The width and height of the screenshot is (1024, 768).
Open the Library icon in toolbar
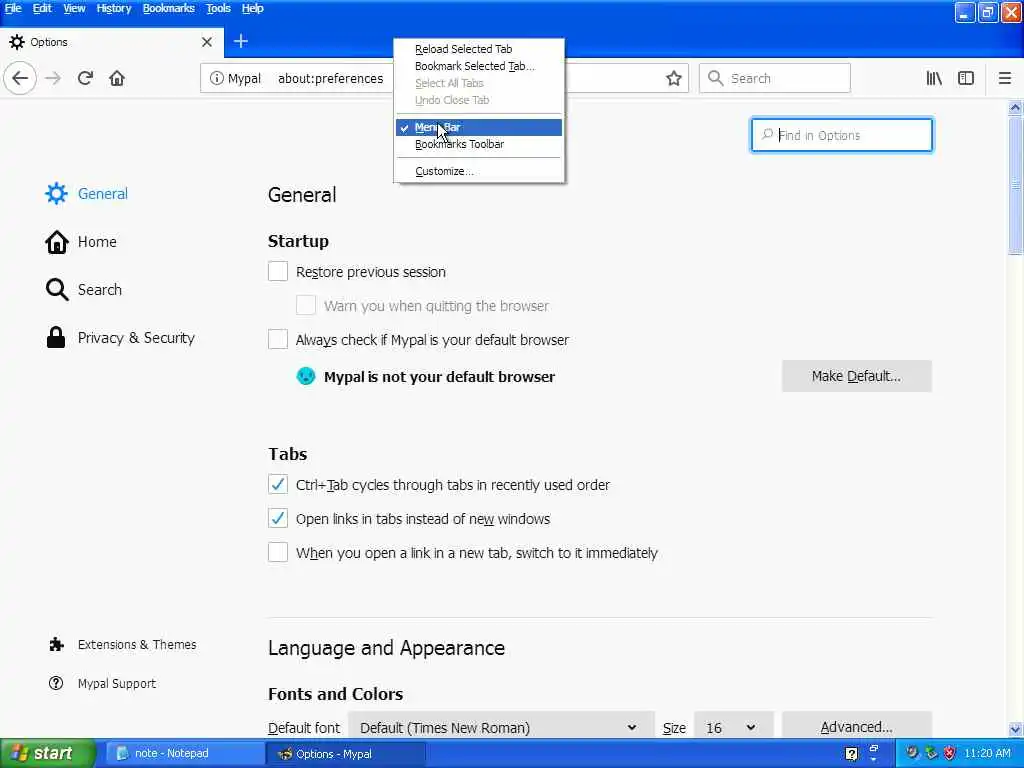tap(934, 78)
